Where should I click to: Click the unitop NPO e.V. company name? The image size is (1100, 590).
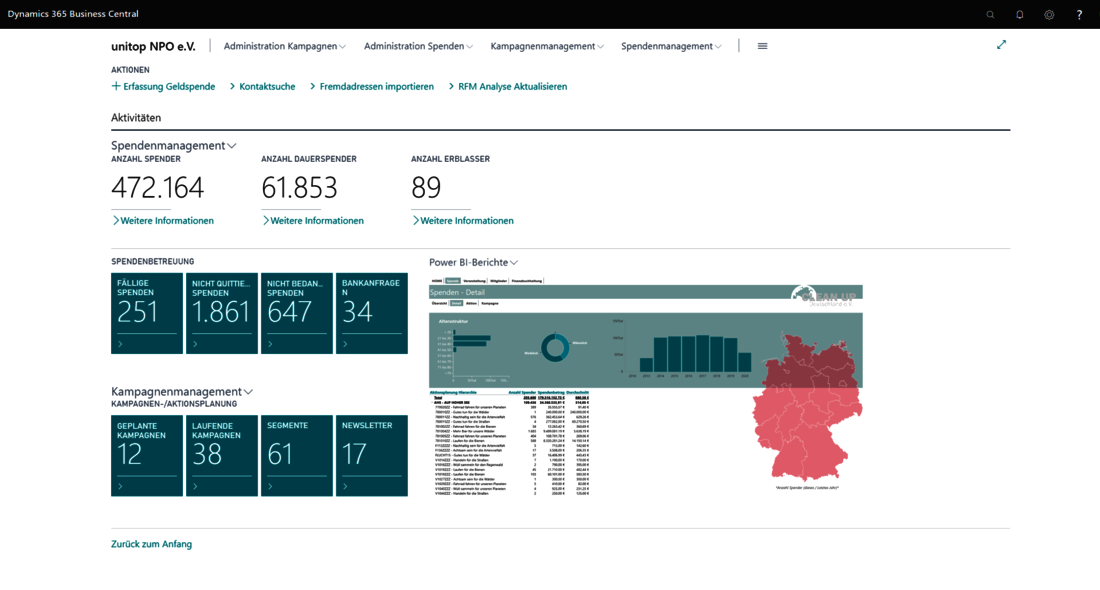[153, 46]
